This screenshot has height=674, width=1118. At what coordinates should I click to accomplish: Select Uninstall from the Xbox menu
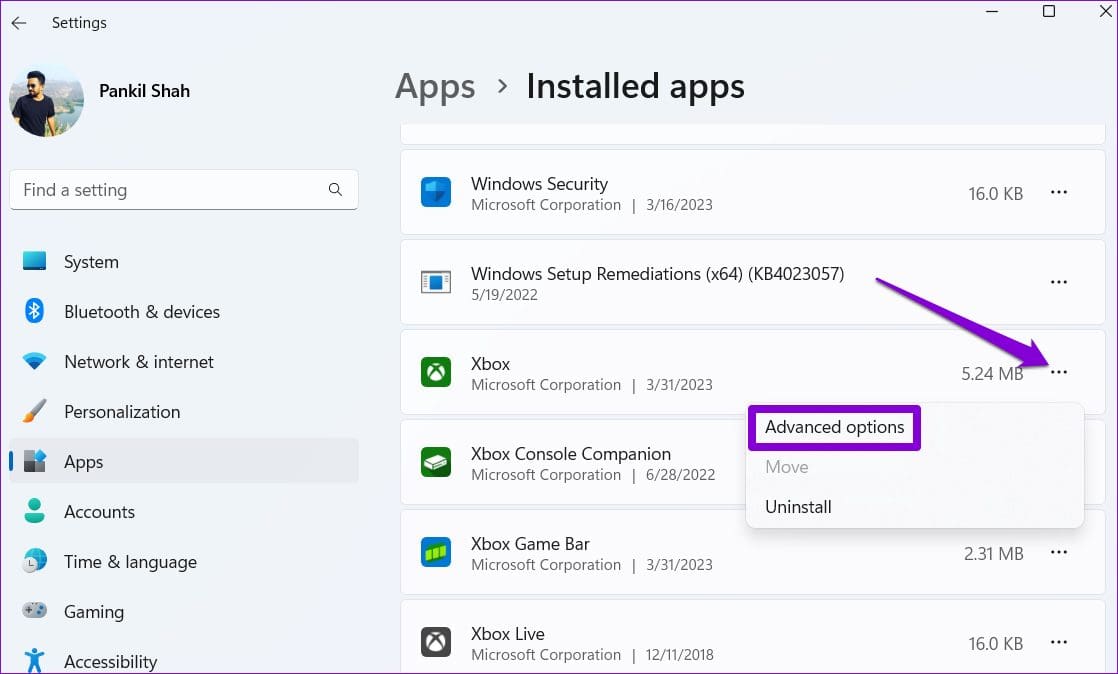[x=798, y=507]
